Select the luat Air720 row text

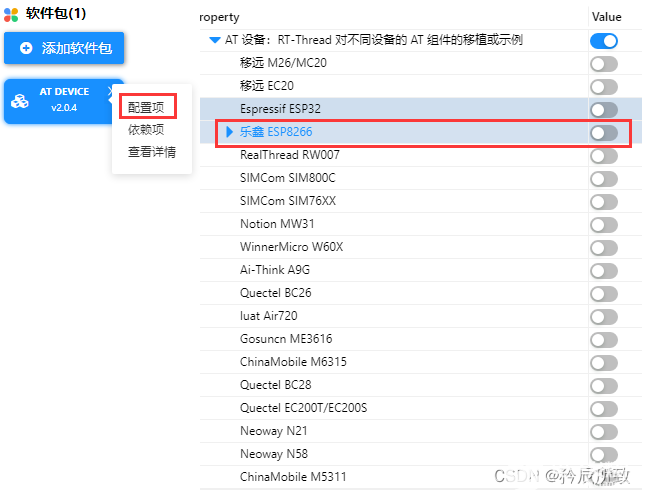click(x=268, y=316)
